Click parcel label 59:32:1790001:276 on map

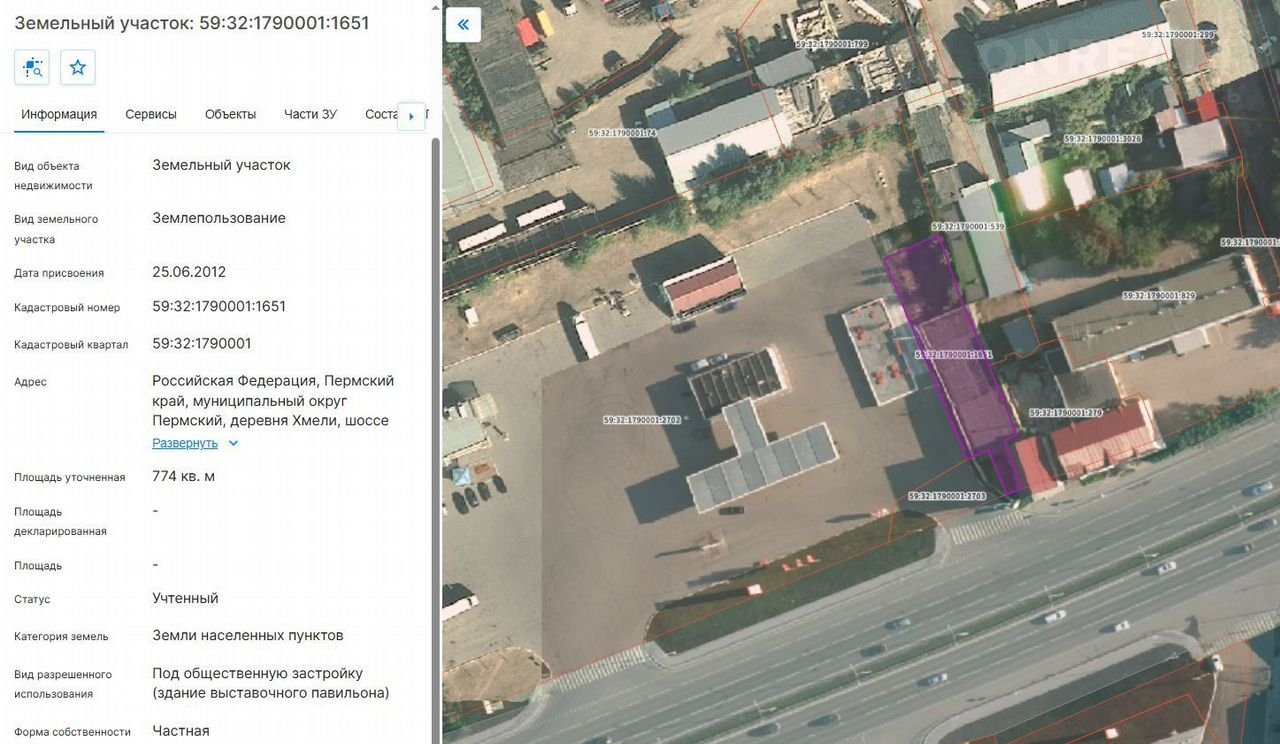point(1065,413)
